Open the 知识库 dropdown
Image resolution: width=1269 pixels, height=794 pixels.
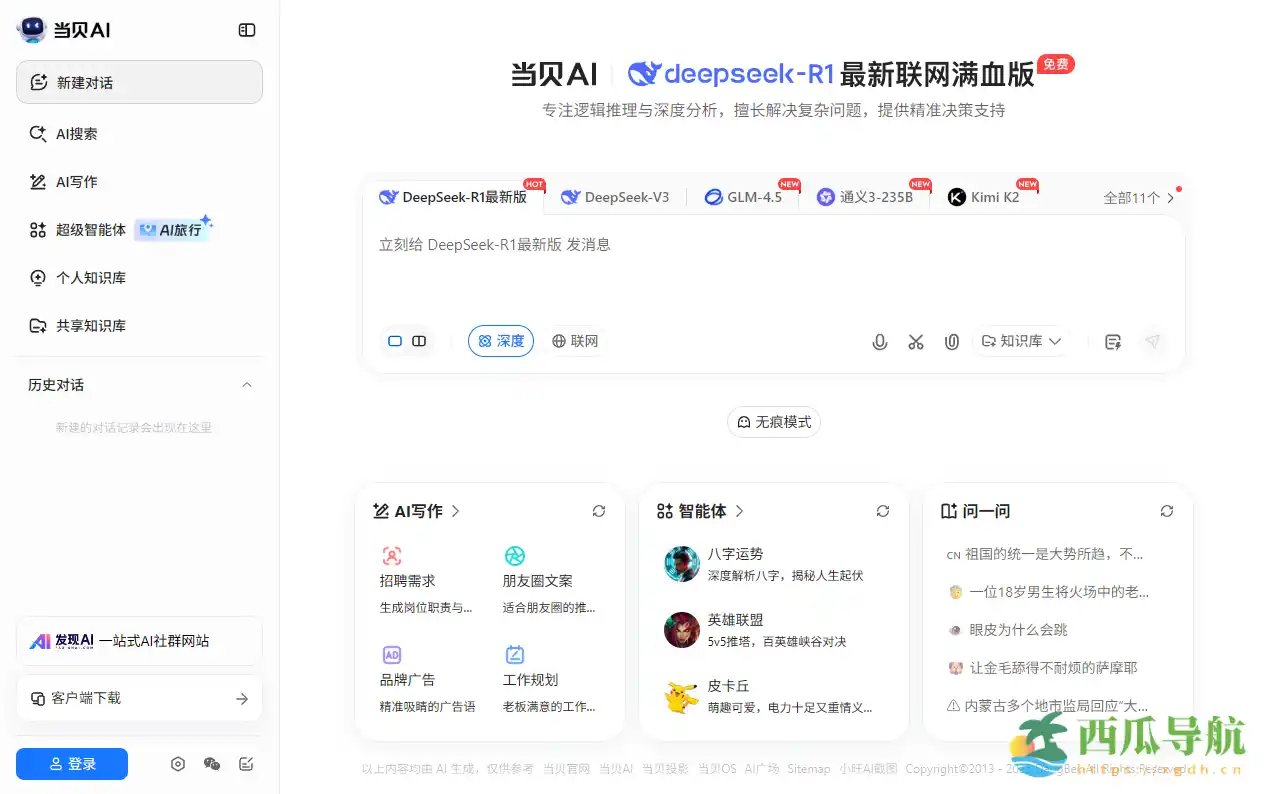[1021, 341]
